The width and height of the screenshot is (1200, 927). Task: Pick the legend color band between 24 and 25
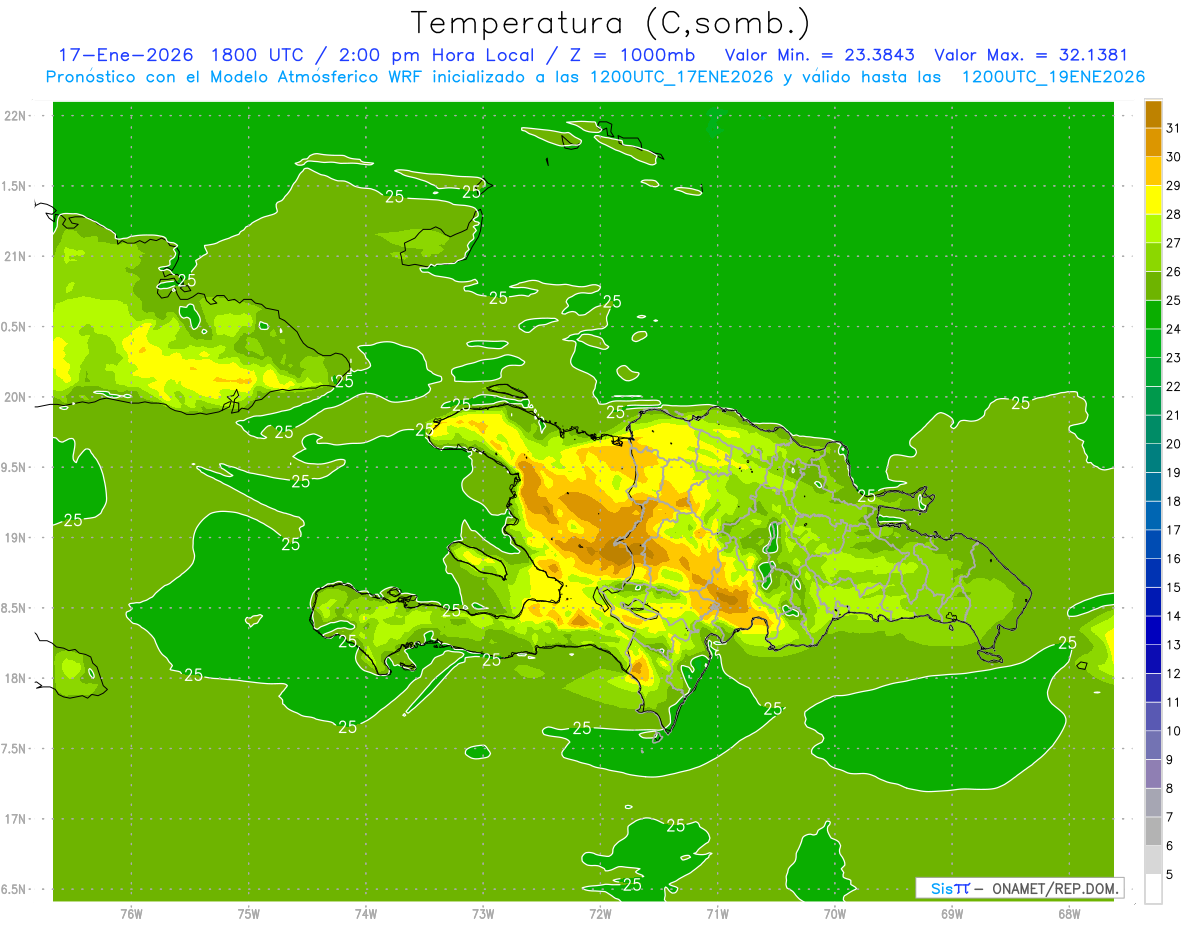click(x=1153, y=314)
